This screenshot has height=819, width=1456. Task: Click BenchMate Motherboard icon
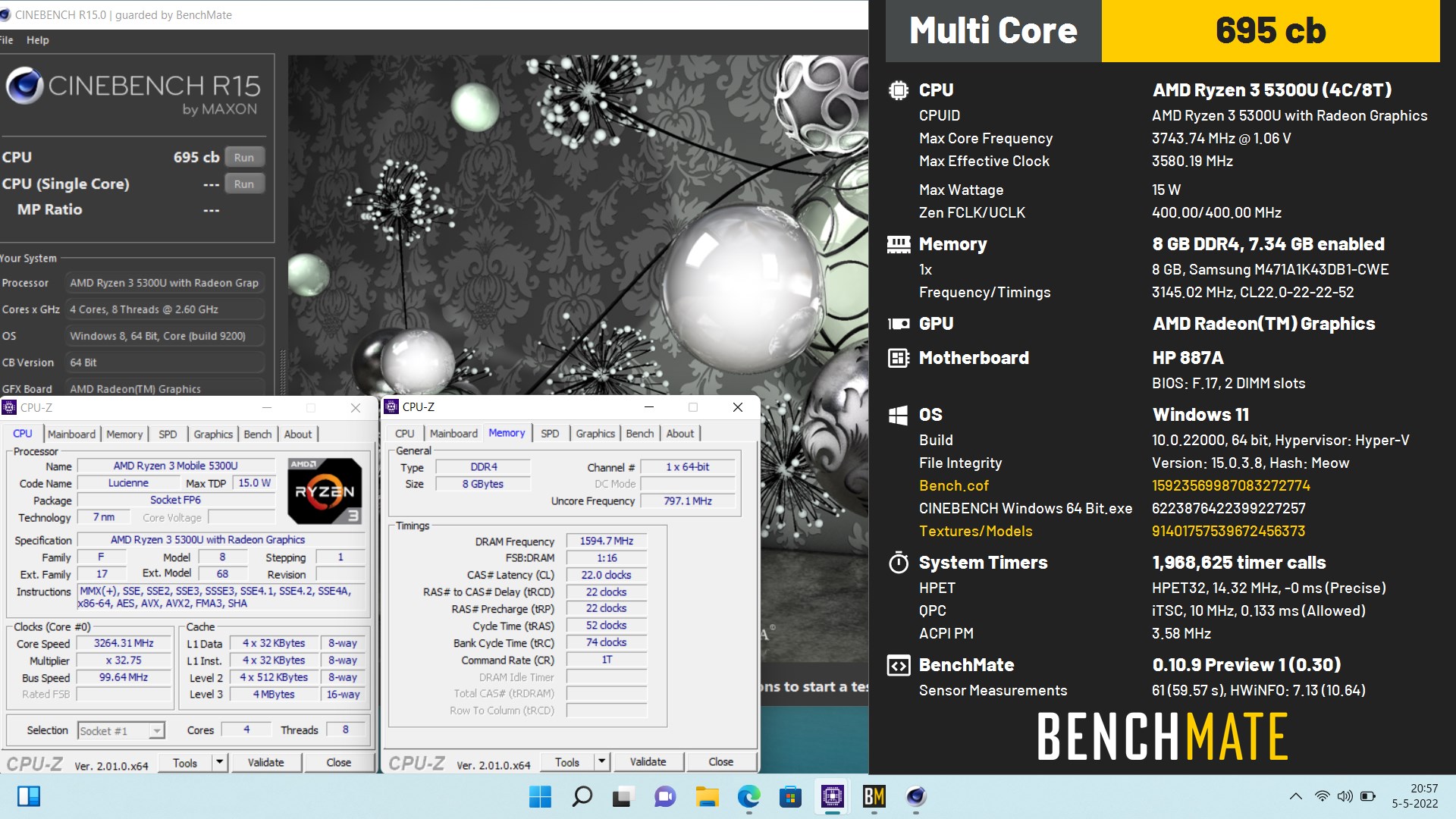coord(899,358)
